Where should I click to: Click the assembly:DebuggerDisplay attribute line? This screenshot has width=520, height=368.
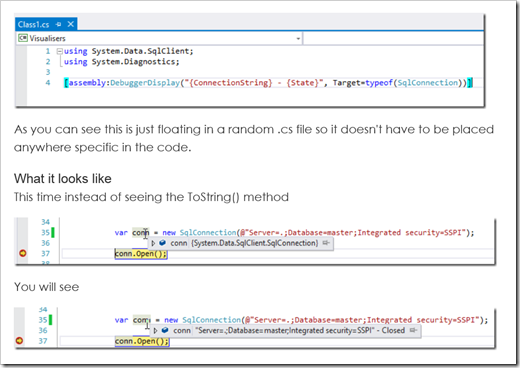(268, 83)
